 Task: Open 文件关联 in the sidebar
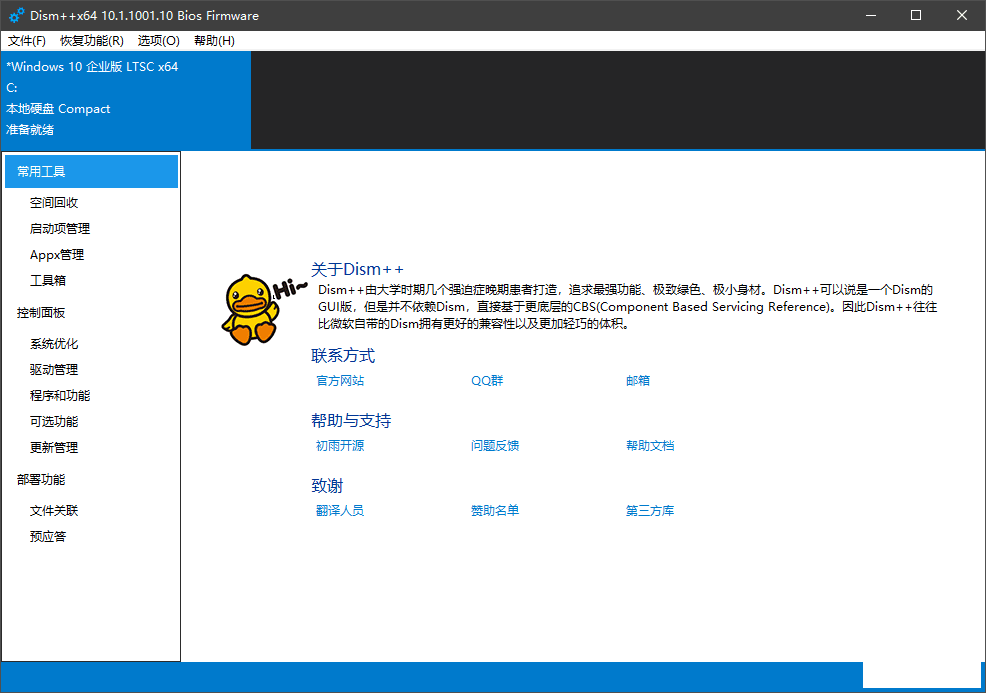(x=54, y=511)
